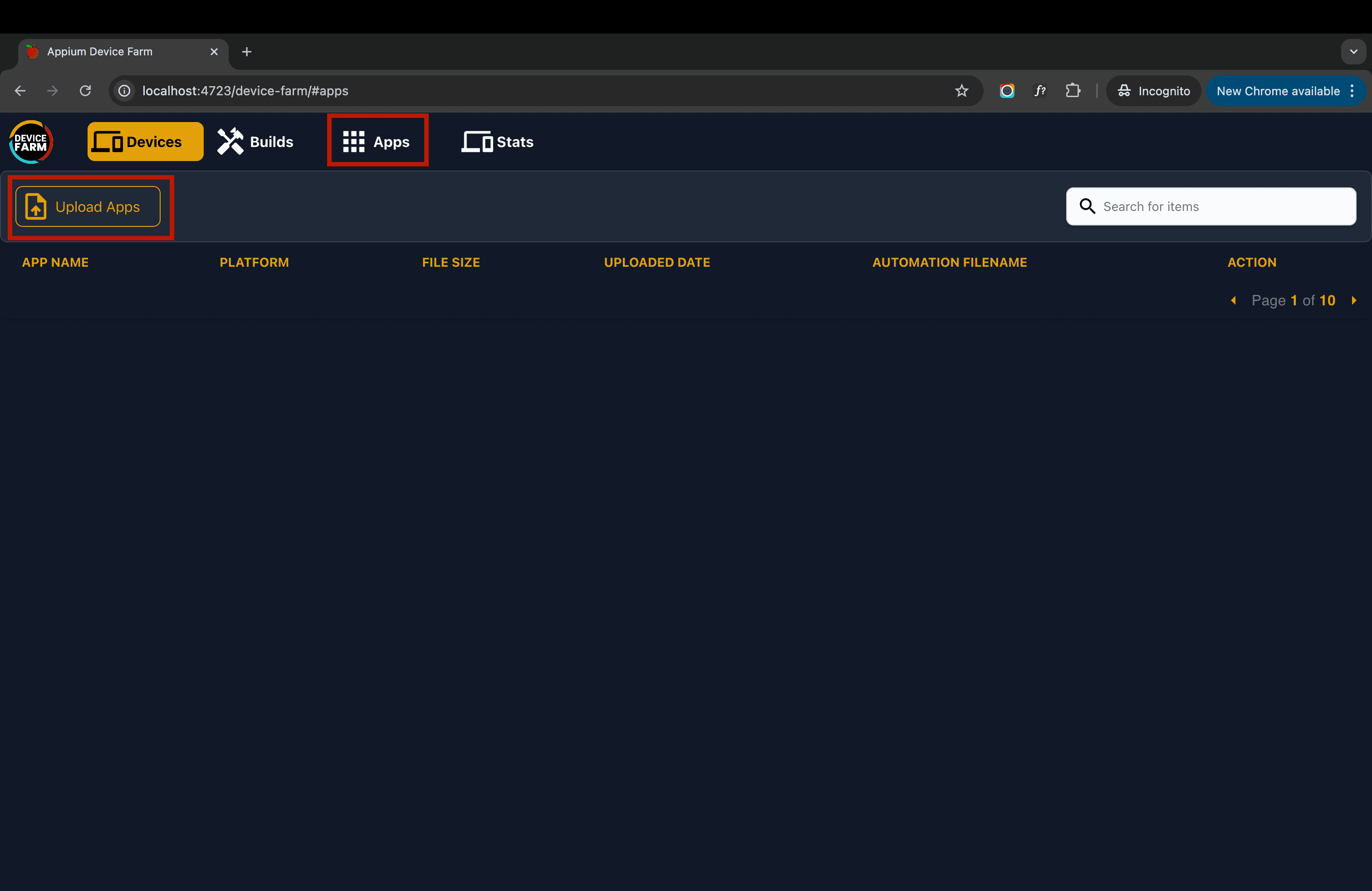Open the browser Extensions puzzle icon
Image resolution: width=1372 pixels, height=891 pixels.
[x=1073, y=90]
